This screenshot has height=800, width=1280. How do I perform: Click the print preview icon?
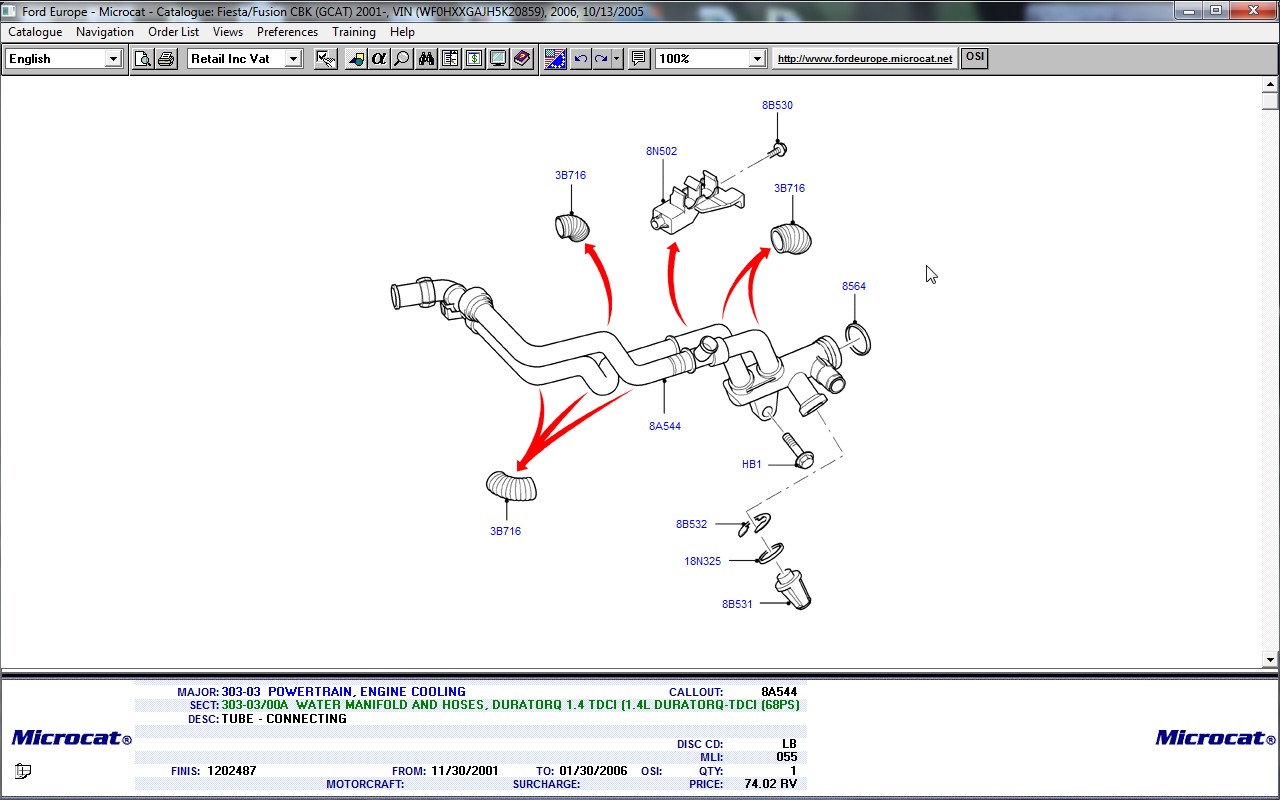click(143, 59)
